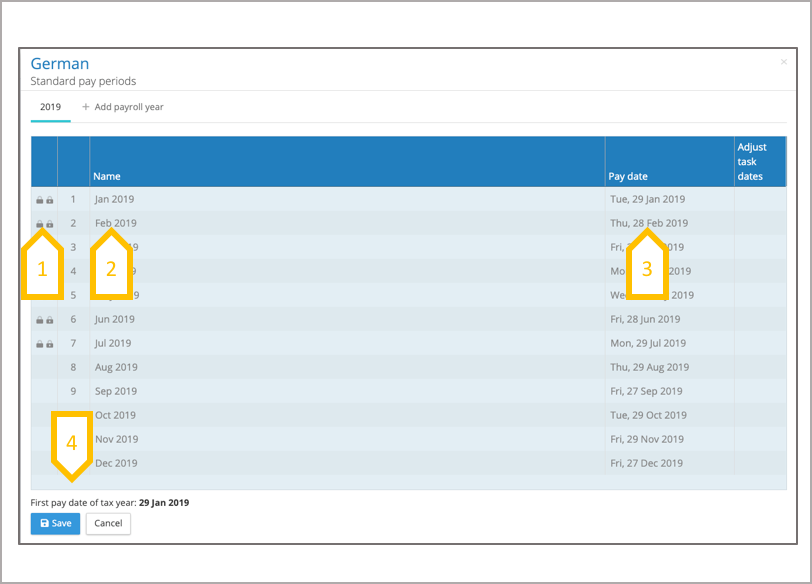812x584 pixels.
Task: Click the Name column header
Action: [107, 177]
